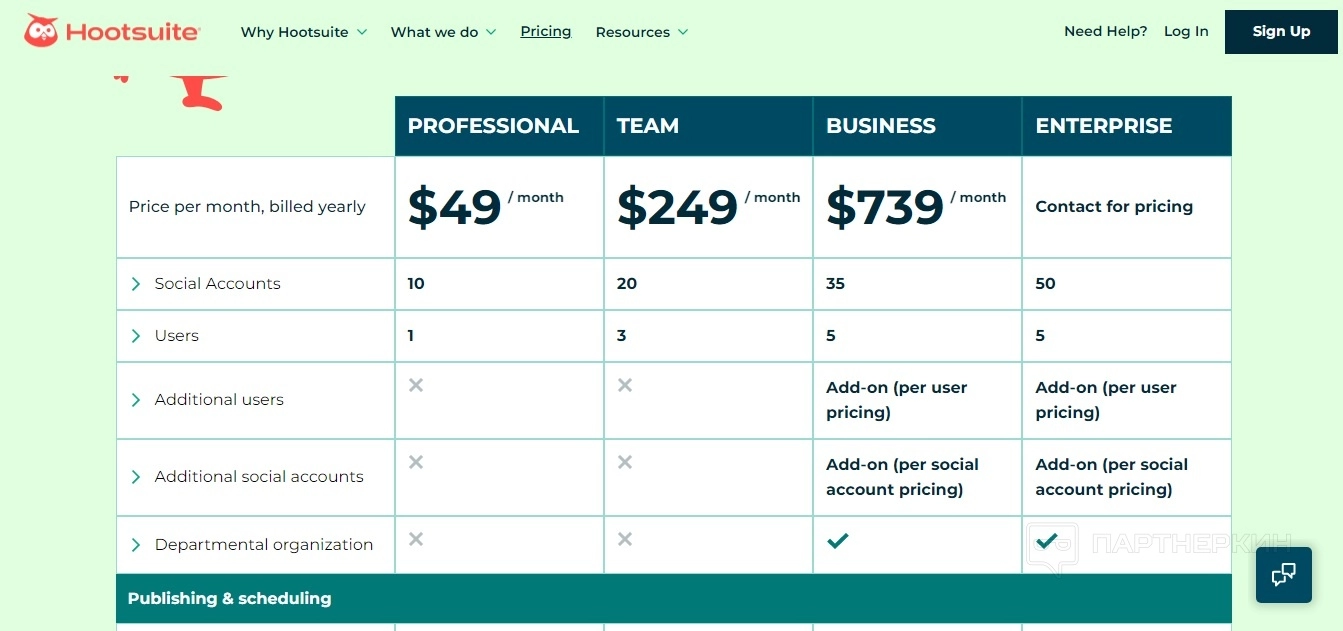Image resolution: width=1343 pixels, height=631 pixels.
Task: Open the What we do menu
Action: pyautogui.click(x=443, y=32)
